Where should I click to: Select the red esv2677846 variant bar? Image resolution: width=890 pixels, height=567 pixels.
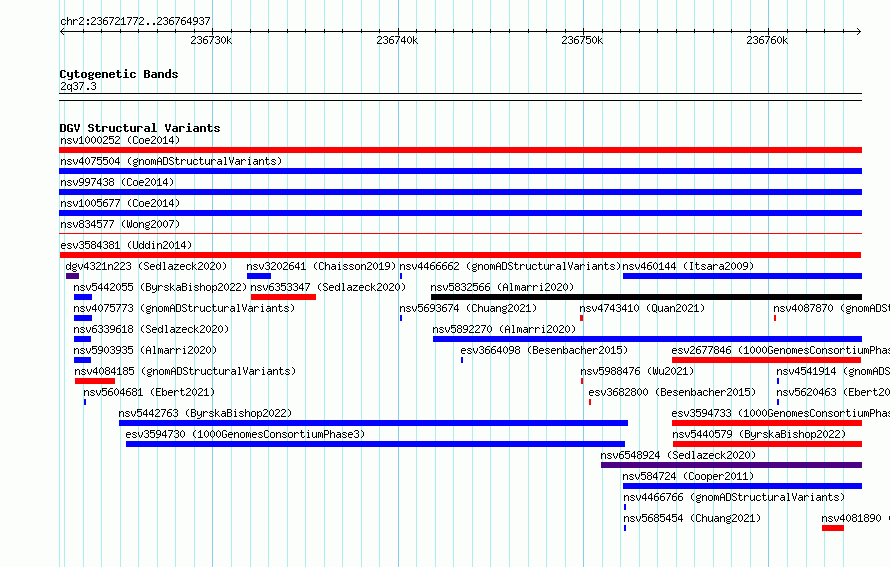click(766, 360)
